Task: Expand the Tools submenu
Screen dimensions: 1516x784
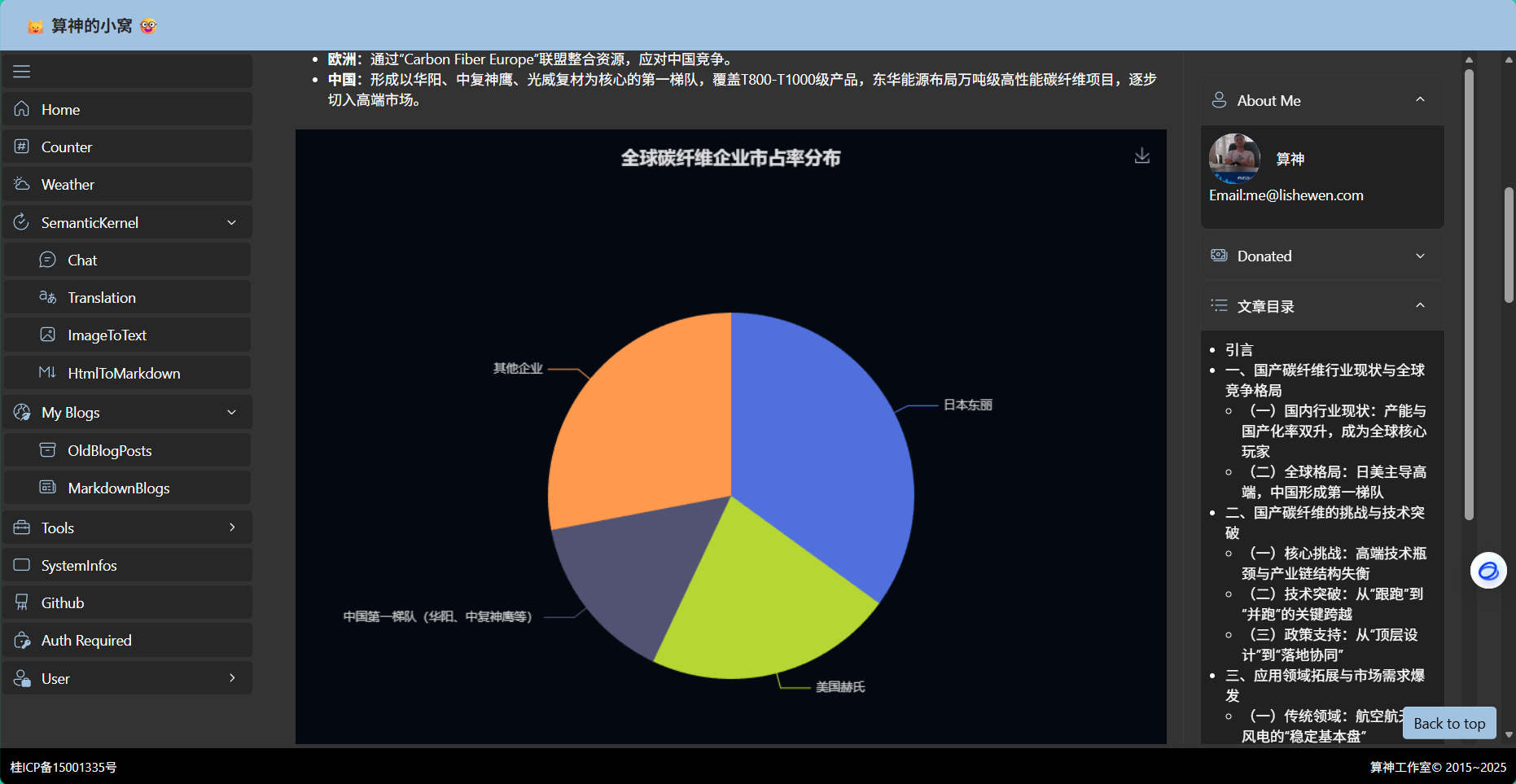Action: coord(231,528)
